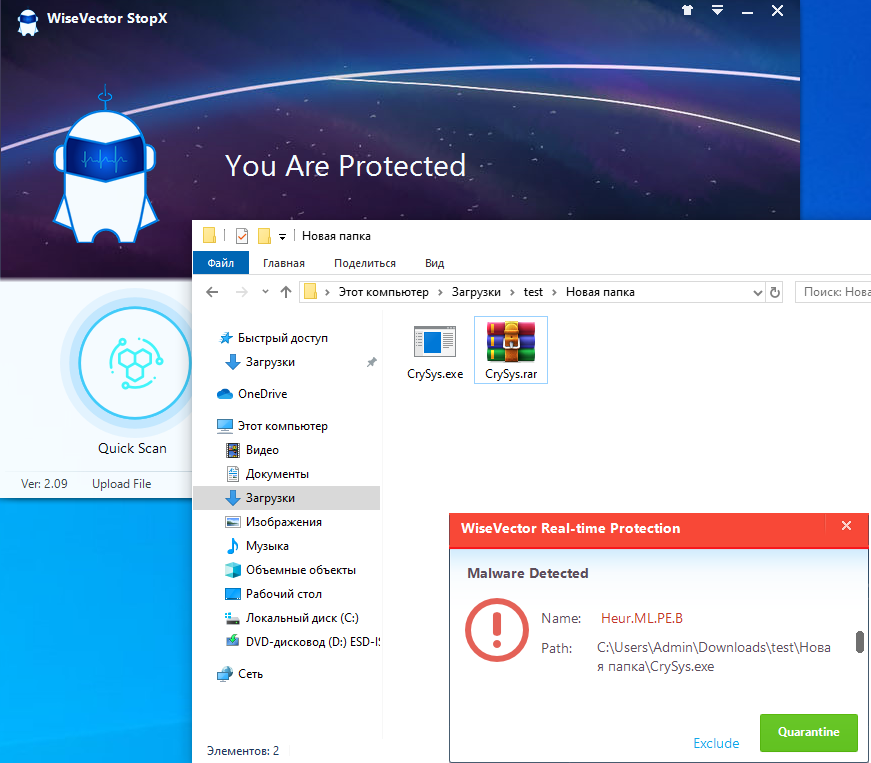Screen dimensions: 871x763
Task: Select pinned Загрузки under Быстрый доступ
Action: [270, 362]
